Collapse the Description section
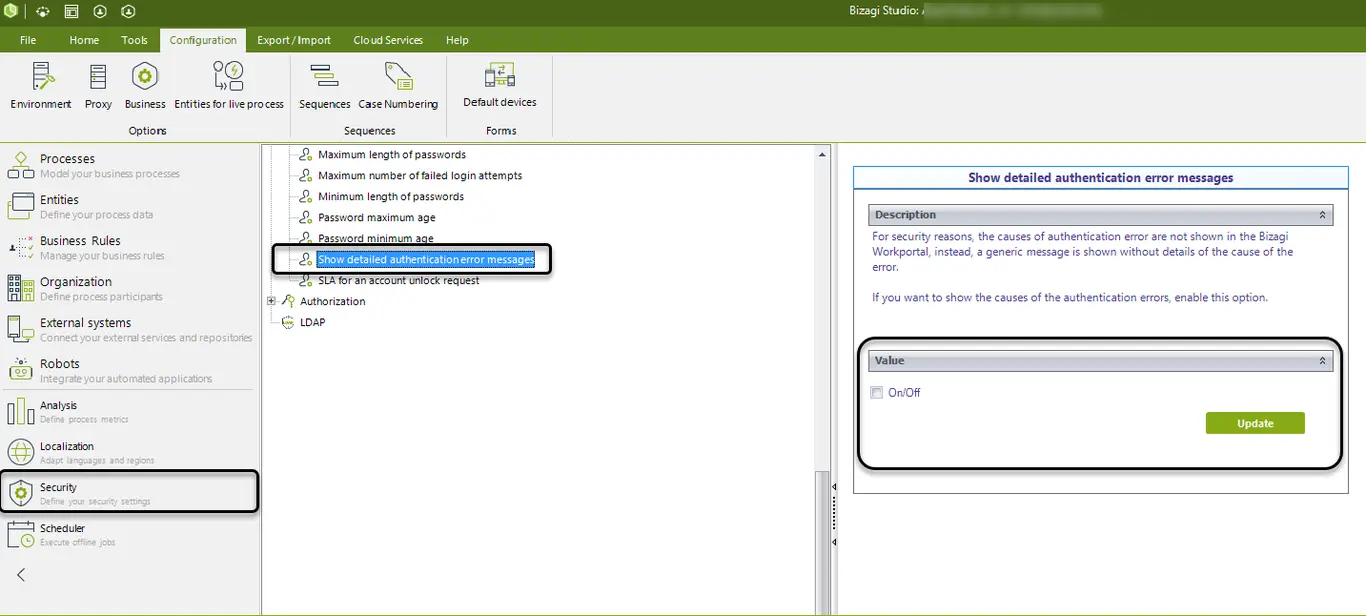 (x=1322, y=215)
